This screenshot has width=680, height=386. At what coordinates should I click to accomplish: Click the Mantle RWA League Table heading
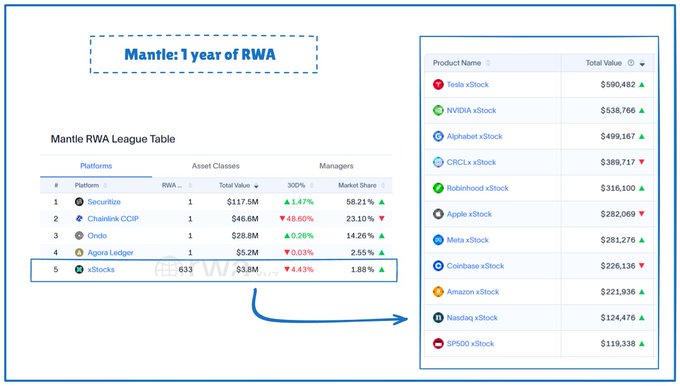[113, 139]
